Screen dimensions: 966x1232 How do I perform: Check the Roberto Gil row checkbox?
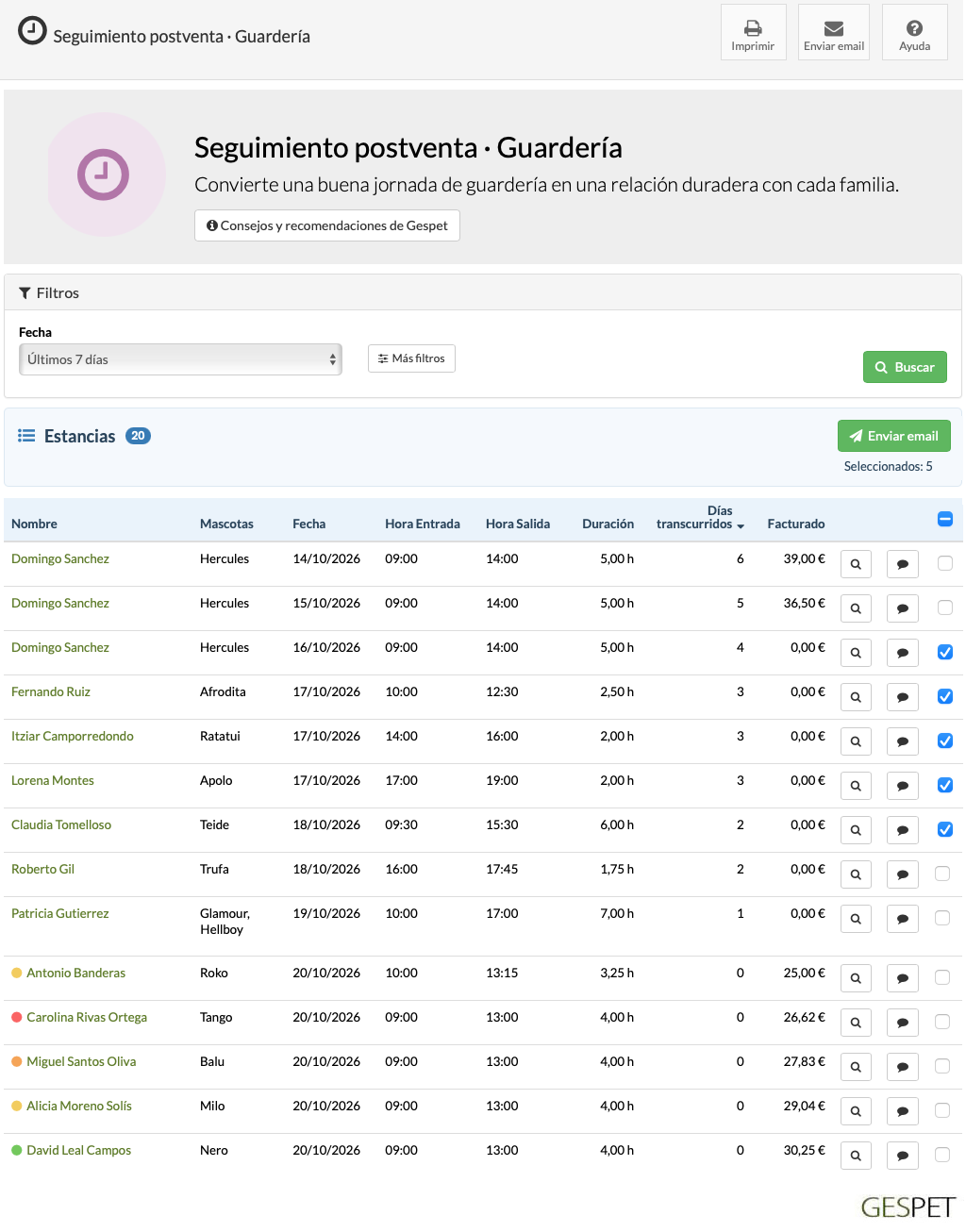click(x=942, y=874)
